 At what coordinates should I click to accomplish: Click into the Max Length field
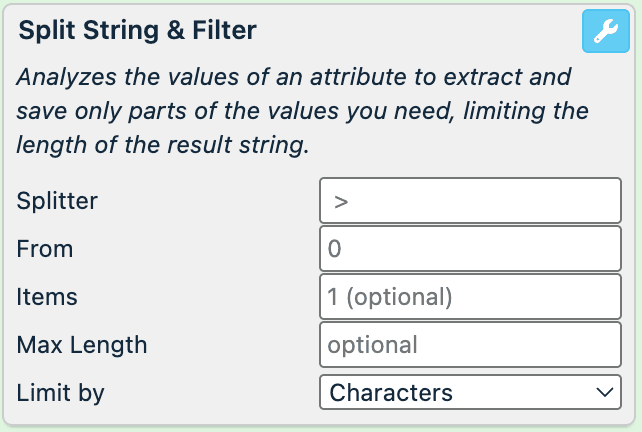pos(470,345)
